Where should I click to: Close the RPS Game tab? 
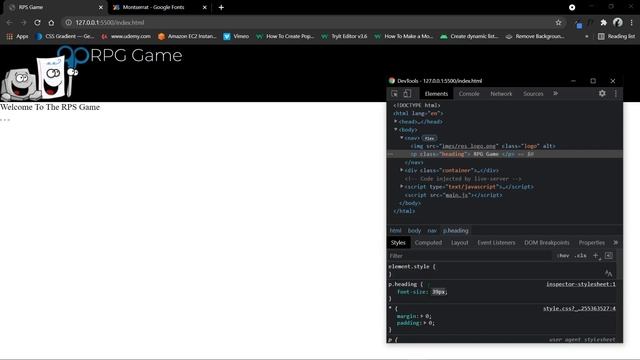pos(101,7)
